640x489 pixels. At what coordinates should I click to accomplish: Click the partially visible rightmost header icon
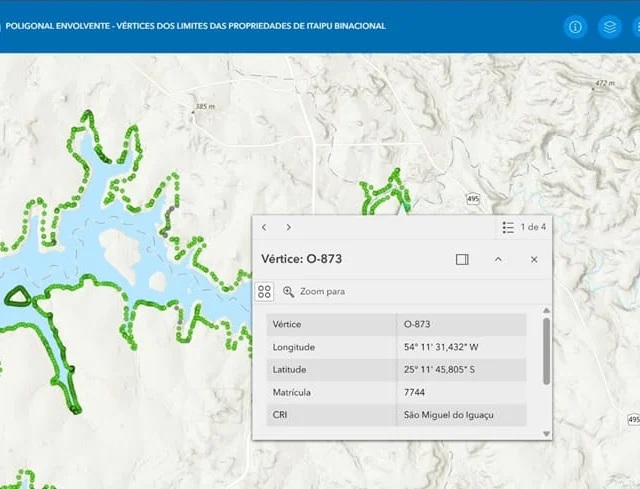click(636, 27)
